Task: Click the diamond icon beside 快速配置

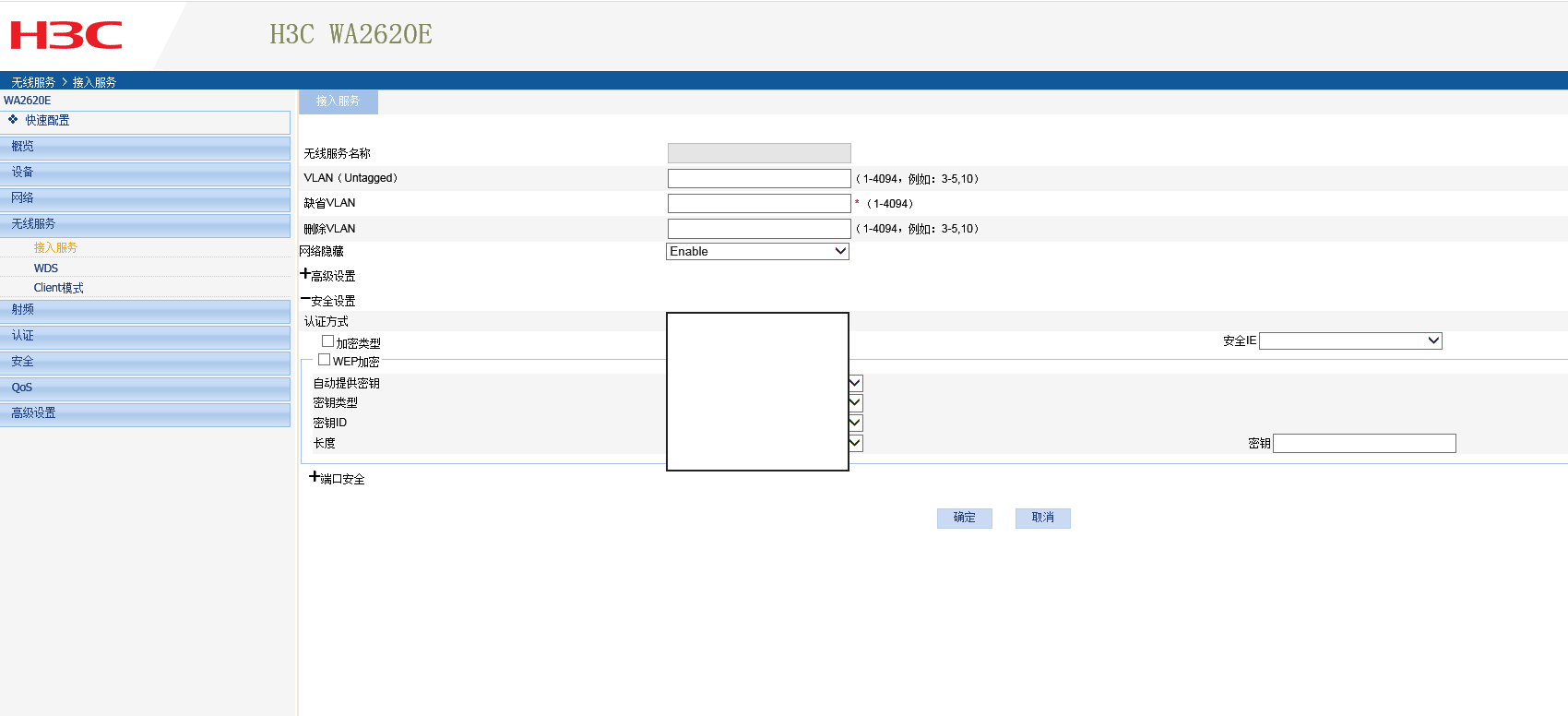Action: (x=13, y=119)
